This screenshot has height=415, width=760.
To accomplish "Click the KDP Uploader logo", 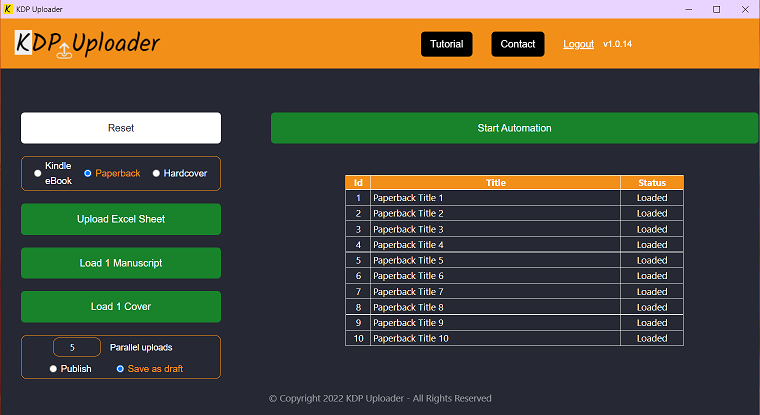I will pyautogui.click(x=87, y=44).
